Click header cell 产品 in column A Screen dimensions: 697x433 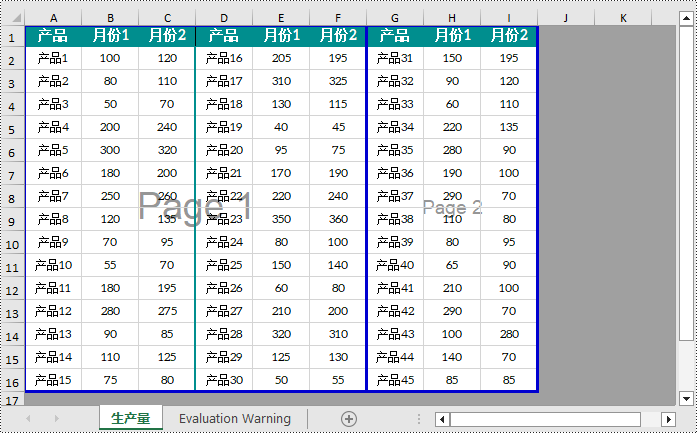53,36
